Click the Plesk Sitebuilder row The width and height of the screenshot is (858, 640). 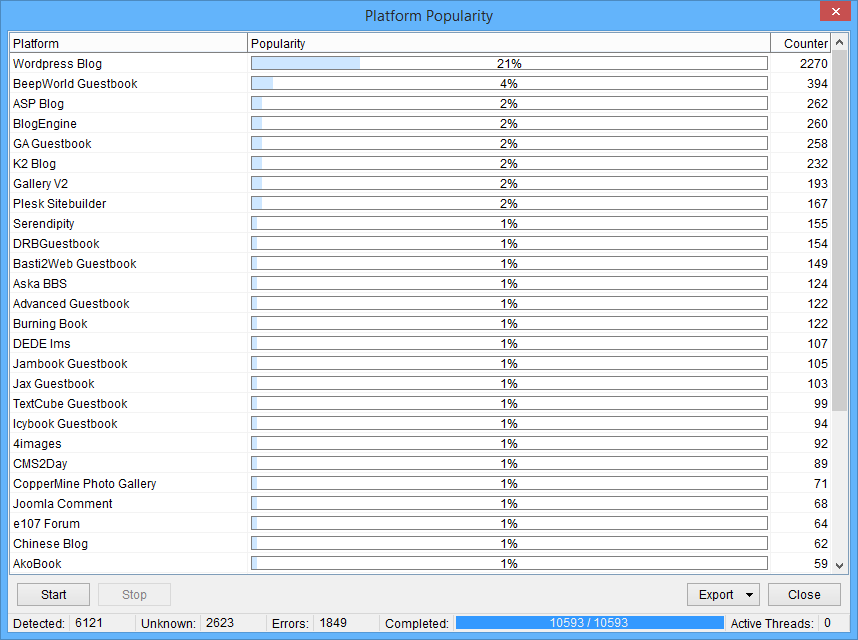tap(59, 204)
